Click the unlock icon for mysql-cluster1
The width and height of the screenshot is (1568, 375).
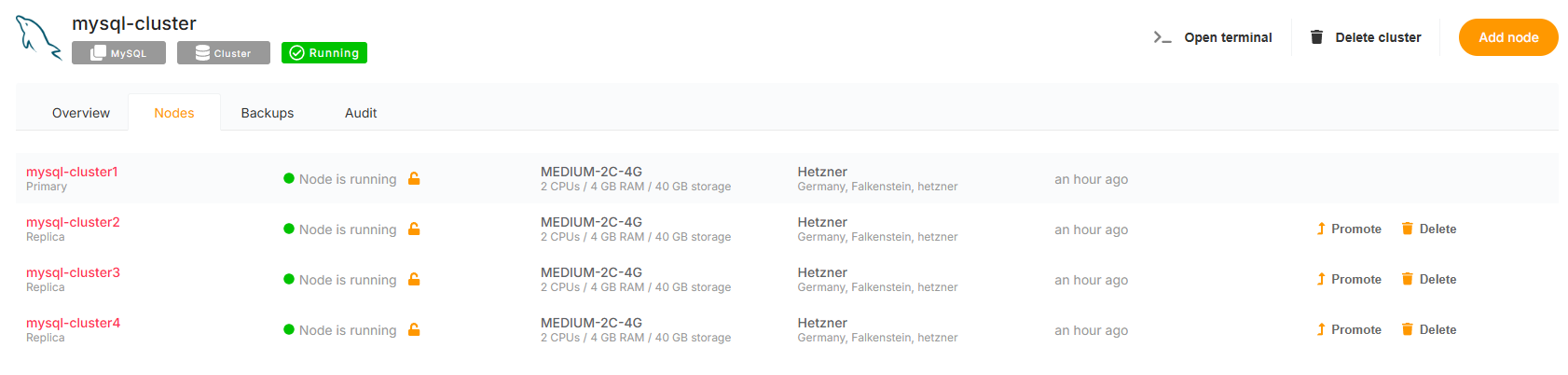tap(414, 178)
